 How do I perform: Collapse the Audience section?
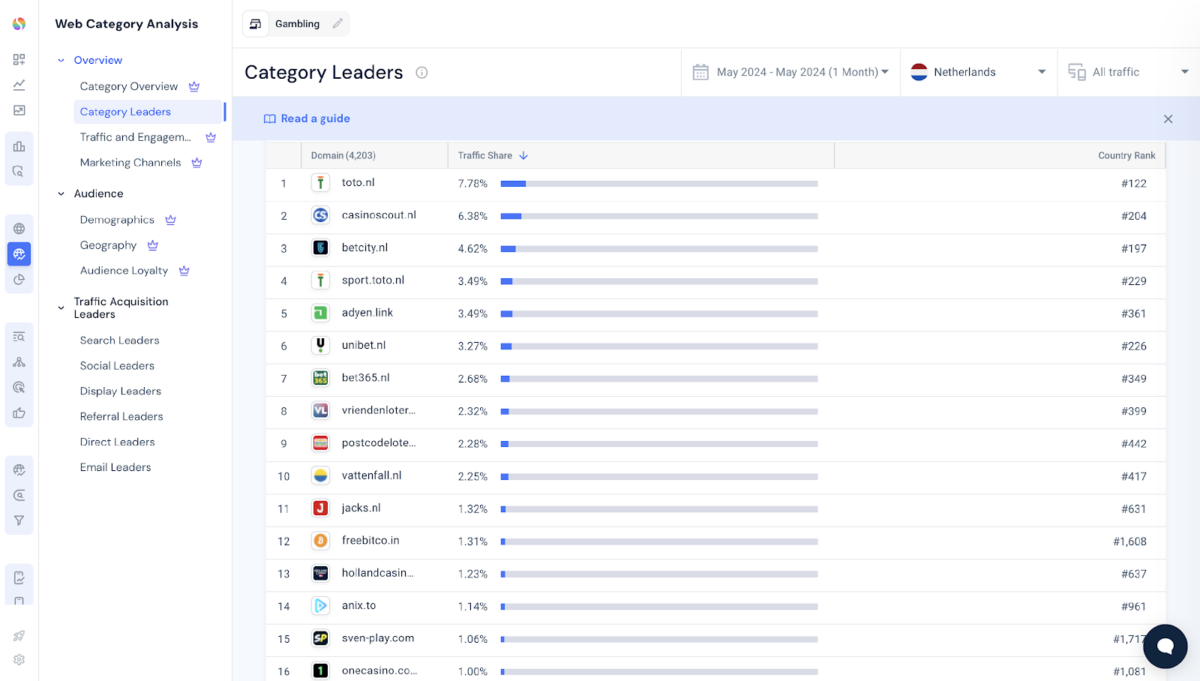(x=61, y=194)
